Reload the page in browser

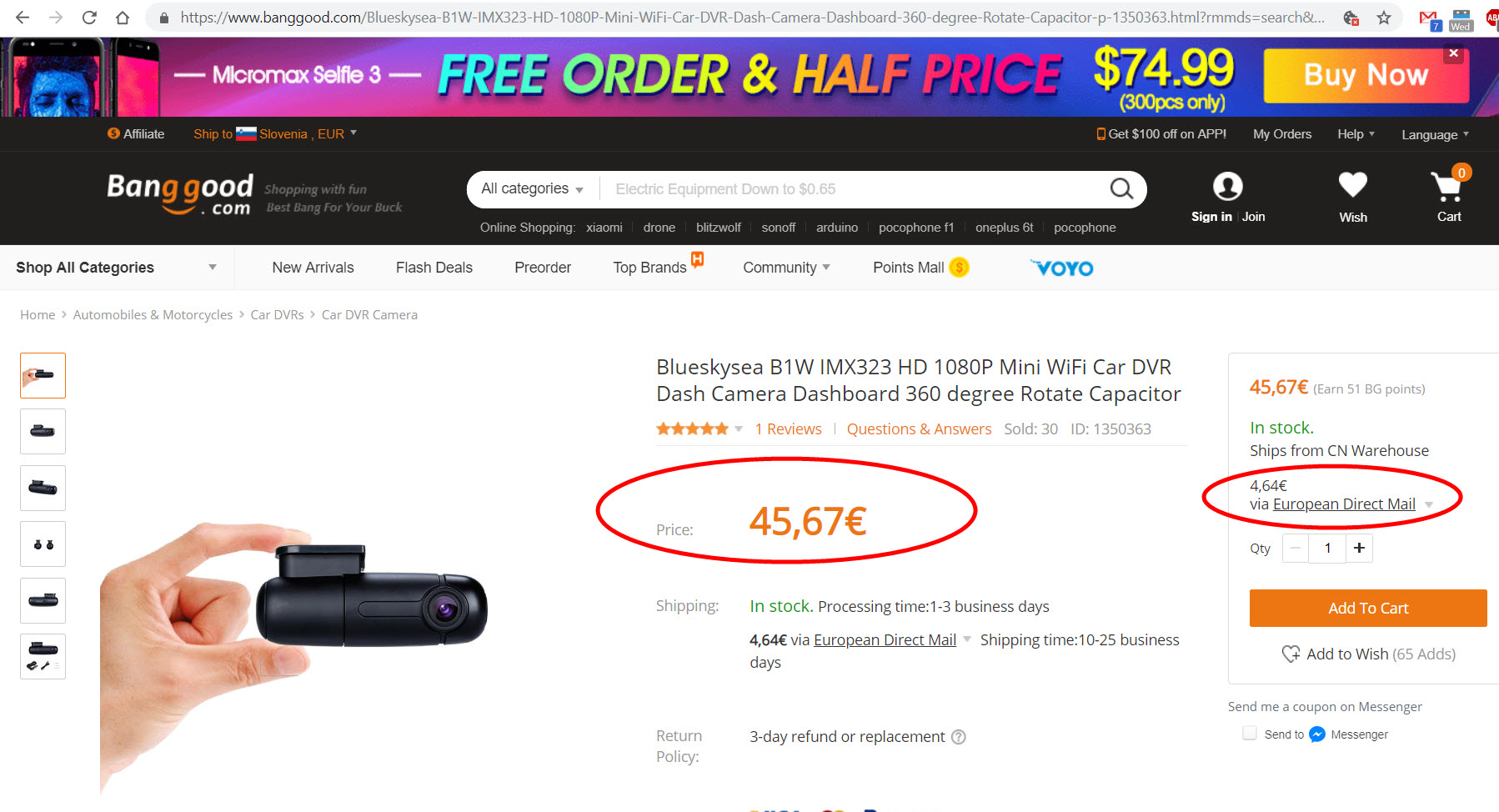[x=89, y=18]
